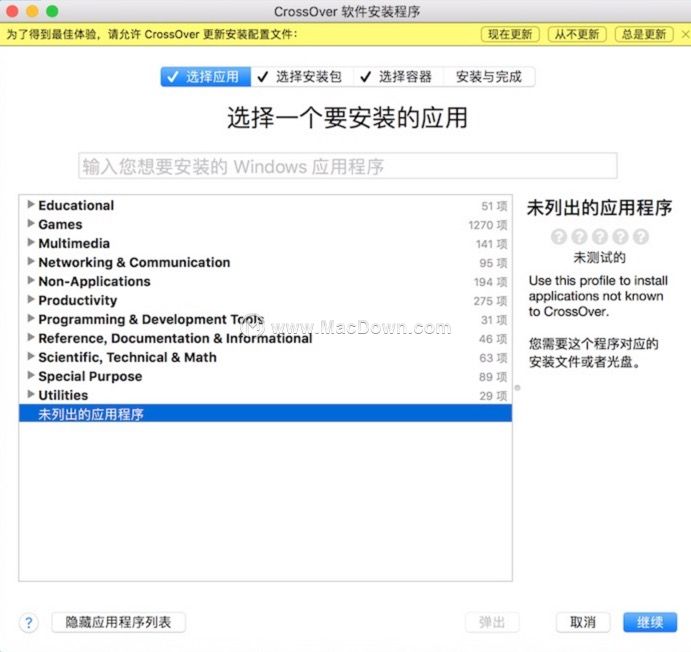Select the Productivity row label
The height and width of the screenshot is (652, 691).
pos(78,300)
